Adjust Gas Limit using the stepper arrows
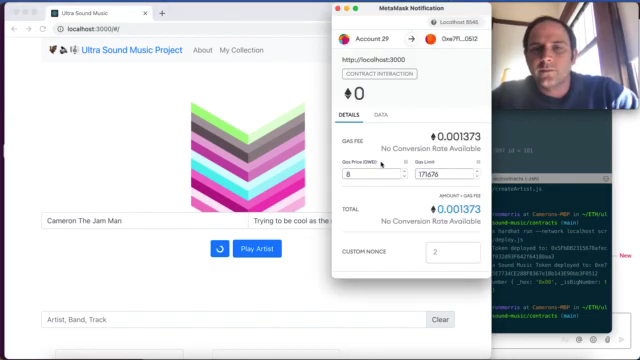 (x=477, y=174)
